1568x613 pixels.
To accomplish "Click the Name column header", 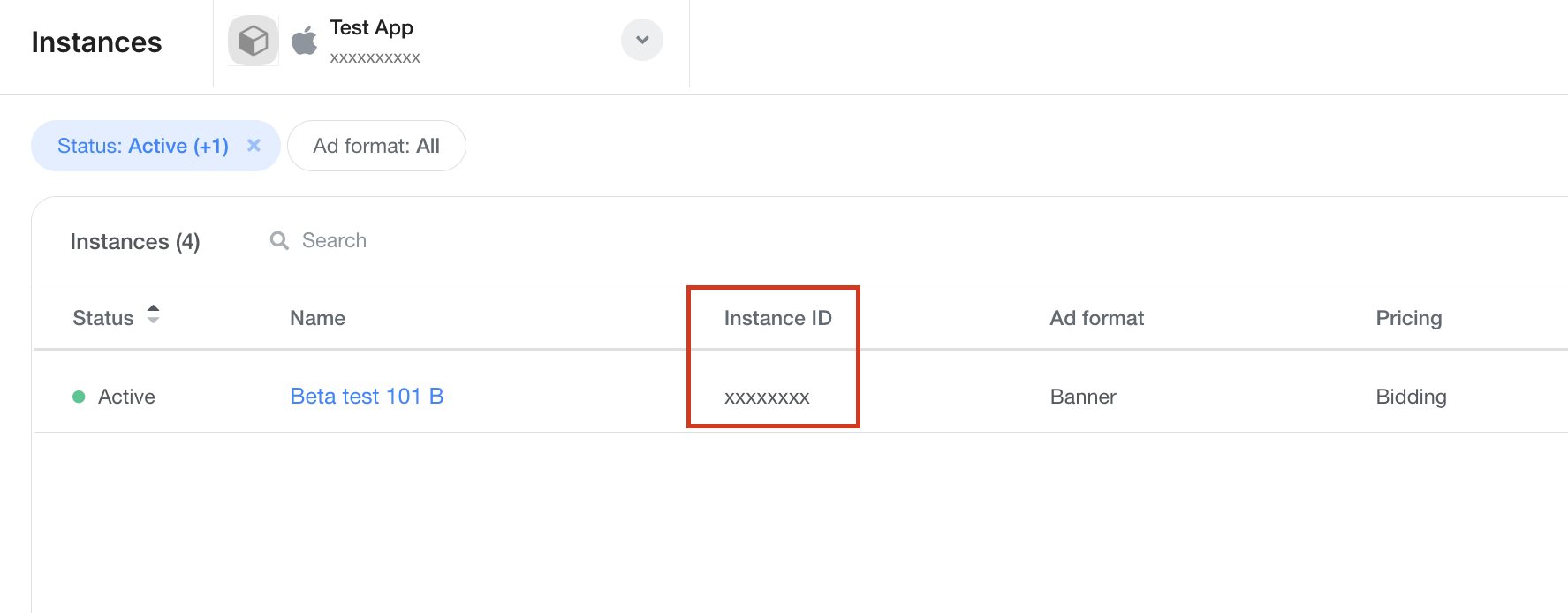I will (317, 318).
